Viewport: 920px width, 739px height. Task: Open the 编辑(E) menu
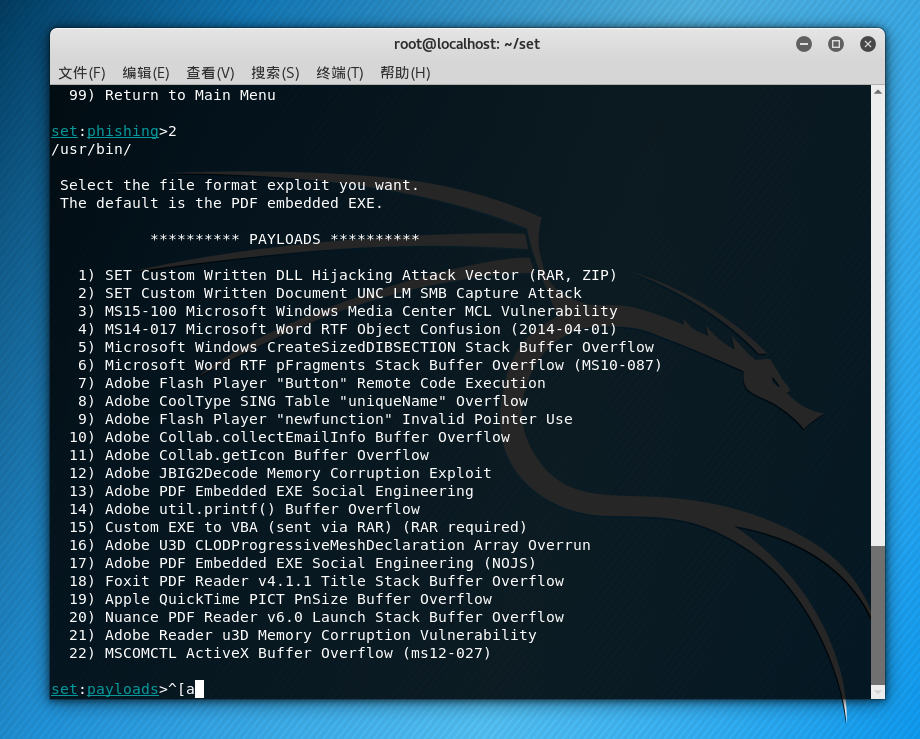click(x=146, y=73)
